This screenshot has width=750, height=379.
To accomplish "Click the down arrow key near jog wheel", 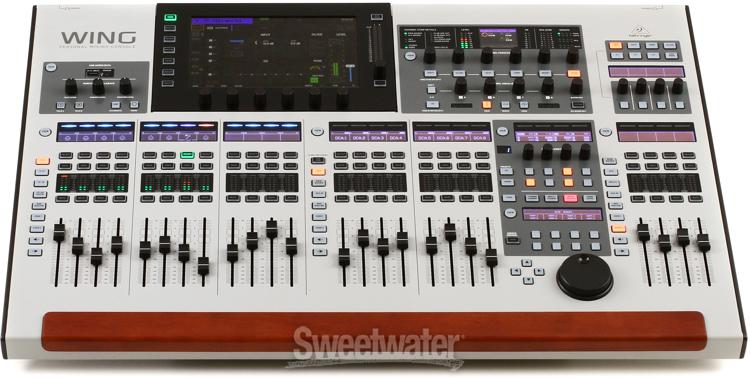I will [x=528, y=281].
